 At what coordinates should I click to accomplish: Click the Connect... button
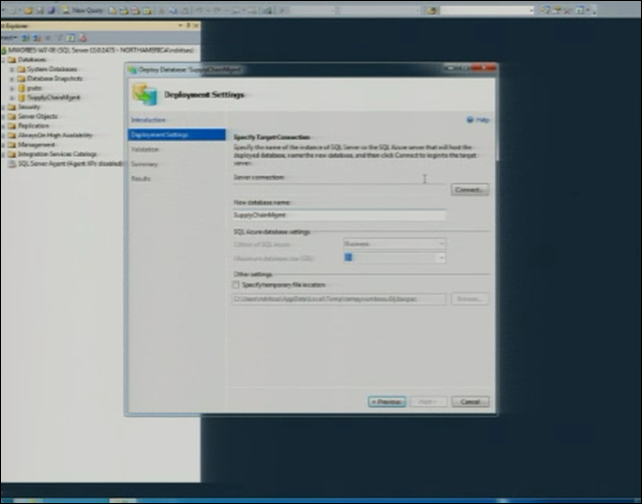coord(470,190)
